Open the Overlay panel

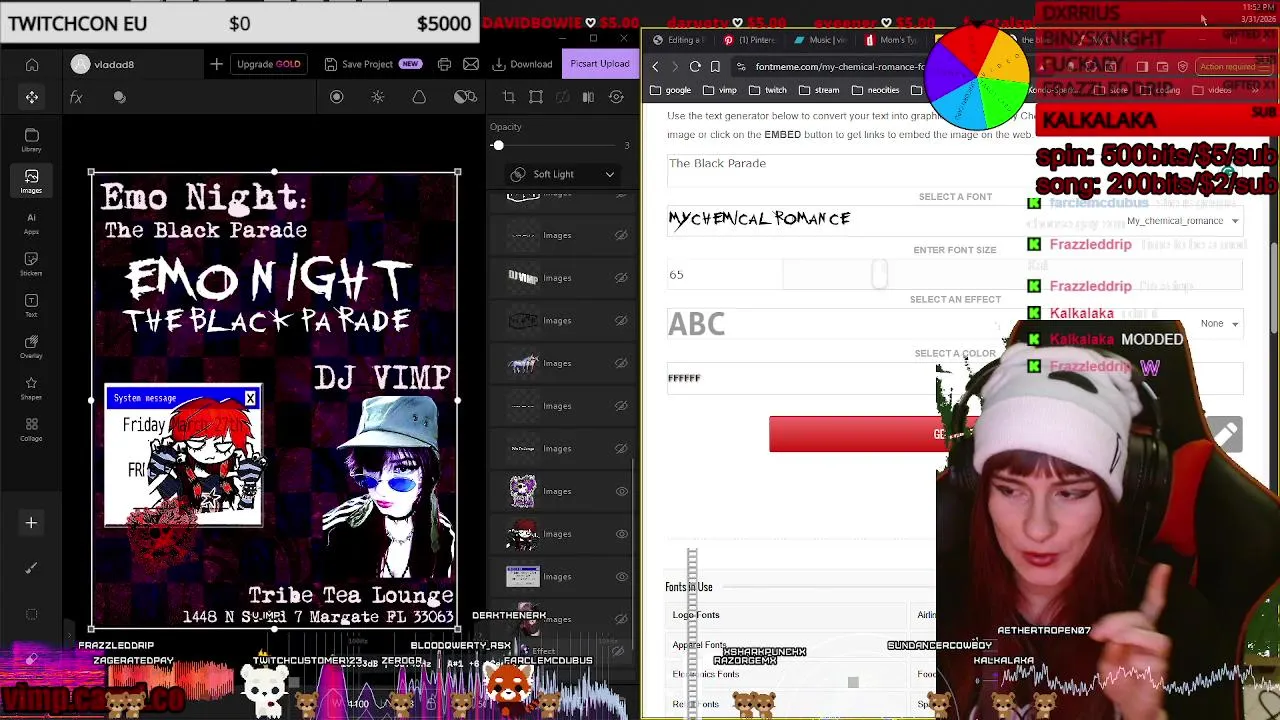(x=32, y=347)
